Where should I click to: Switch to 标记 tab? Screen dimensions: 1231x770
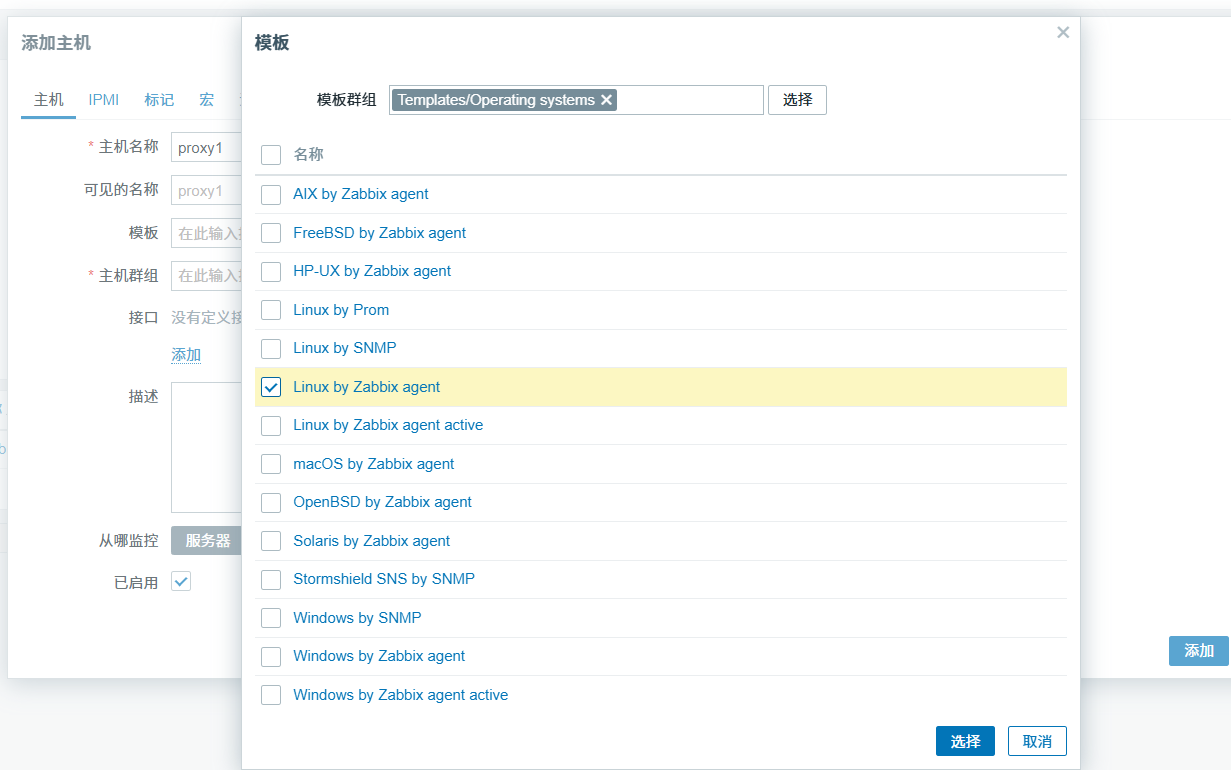159,100
